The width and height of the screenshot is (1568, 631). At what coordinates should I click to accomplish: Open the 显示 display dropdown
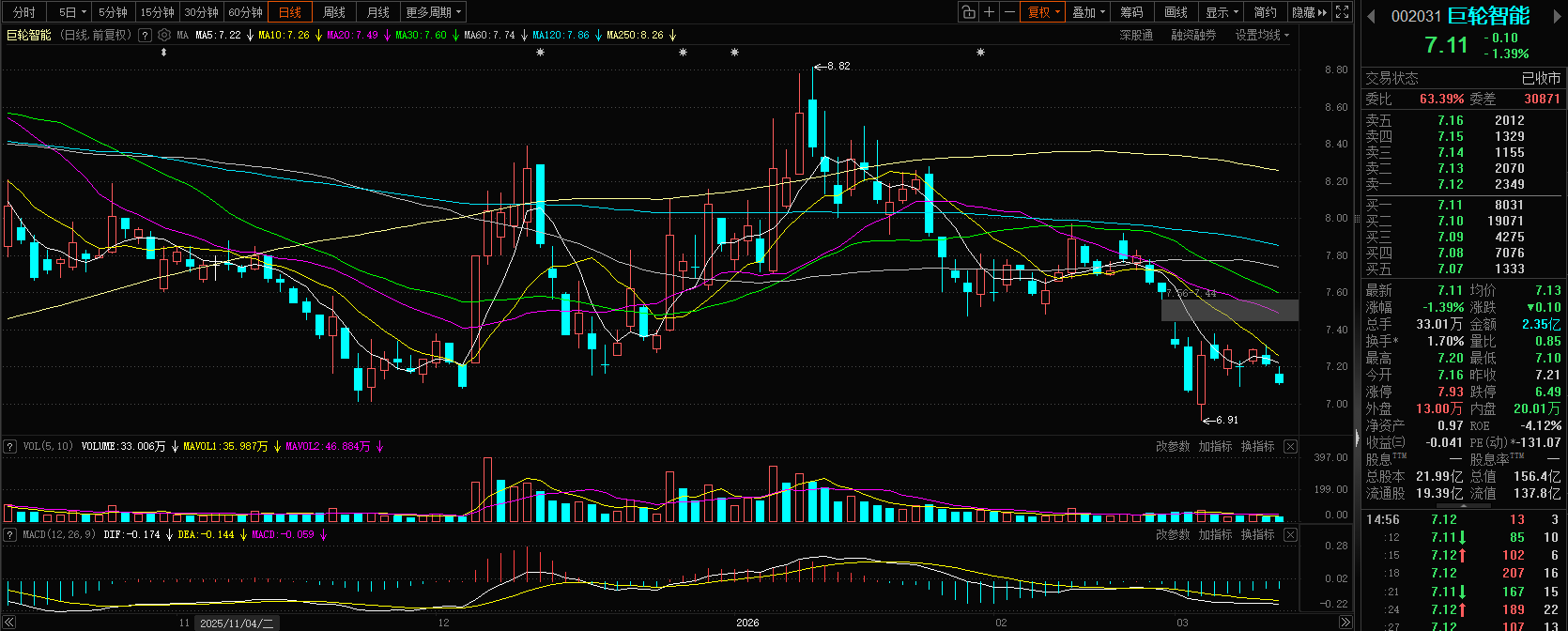tap(1222, 12)
